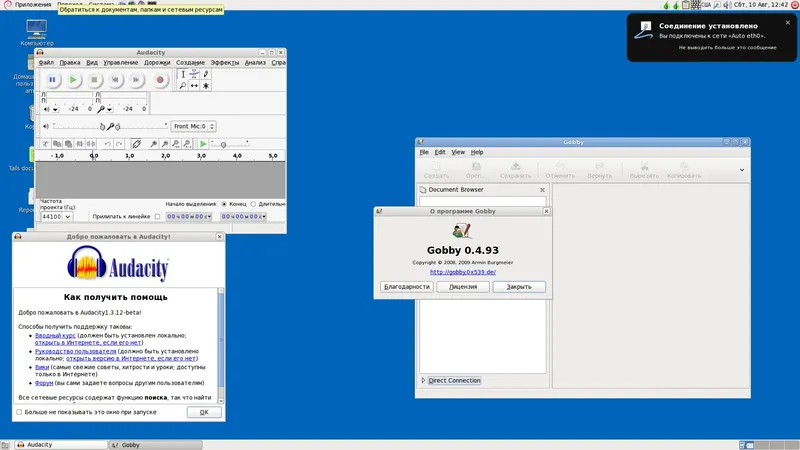The image size is (800, 450).
Task: Click the Copy icon in Audacity edit toolbar
Action: pos(57,144)
